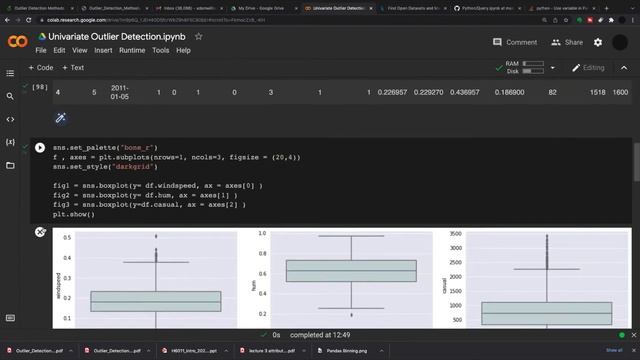Viewport: 640px width, 360px height.
Task: Open the Runtime menu
Action: [x=132, y=50]
